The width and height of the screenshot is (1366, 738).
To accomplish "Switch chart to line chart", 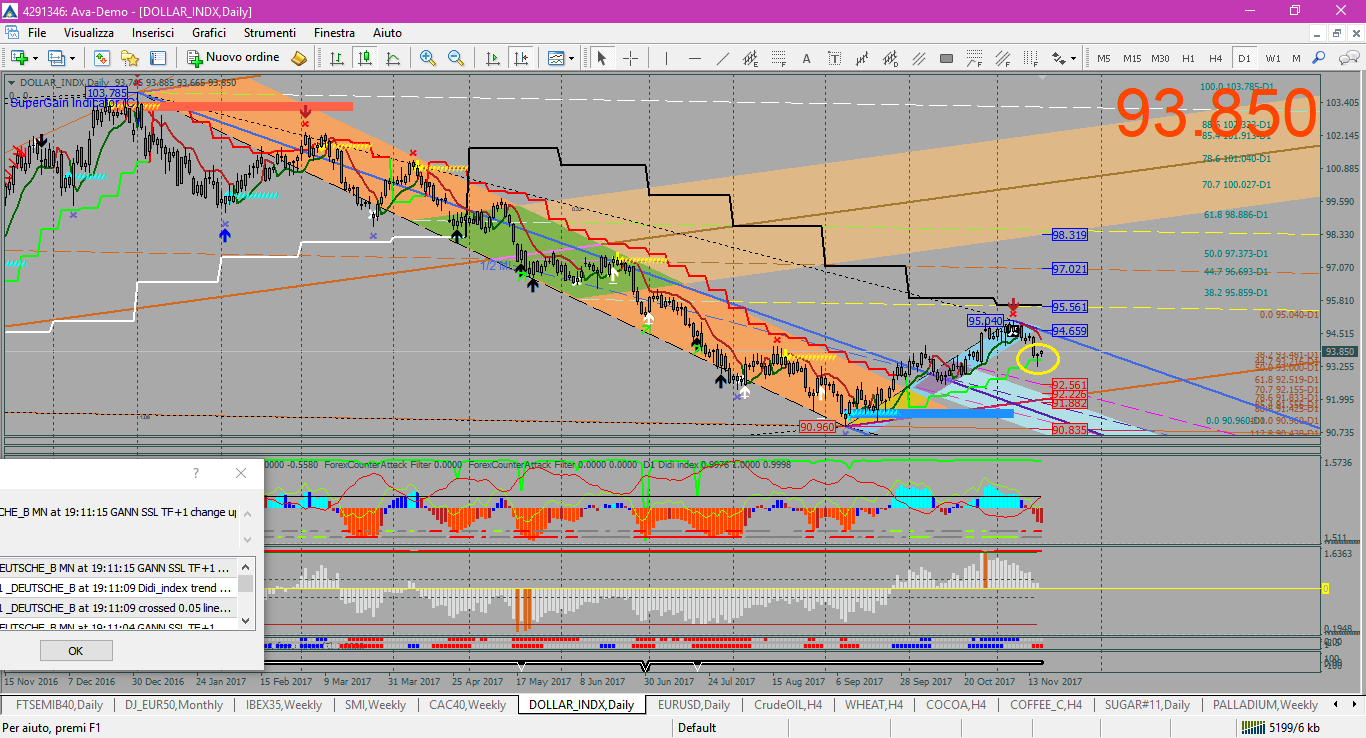I will tap(393, 58).
